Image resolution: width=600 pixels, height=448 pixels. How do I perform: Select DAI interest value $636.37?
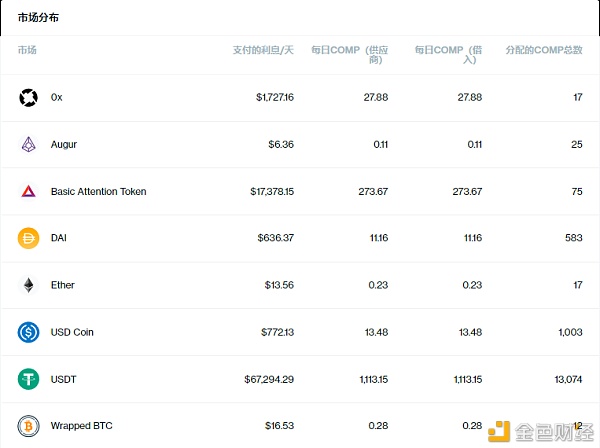click(276, 238)
